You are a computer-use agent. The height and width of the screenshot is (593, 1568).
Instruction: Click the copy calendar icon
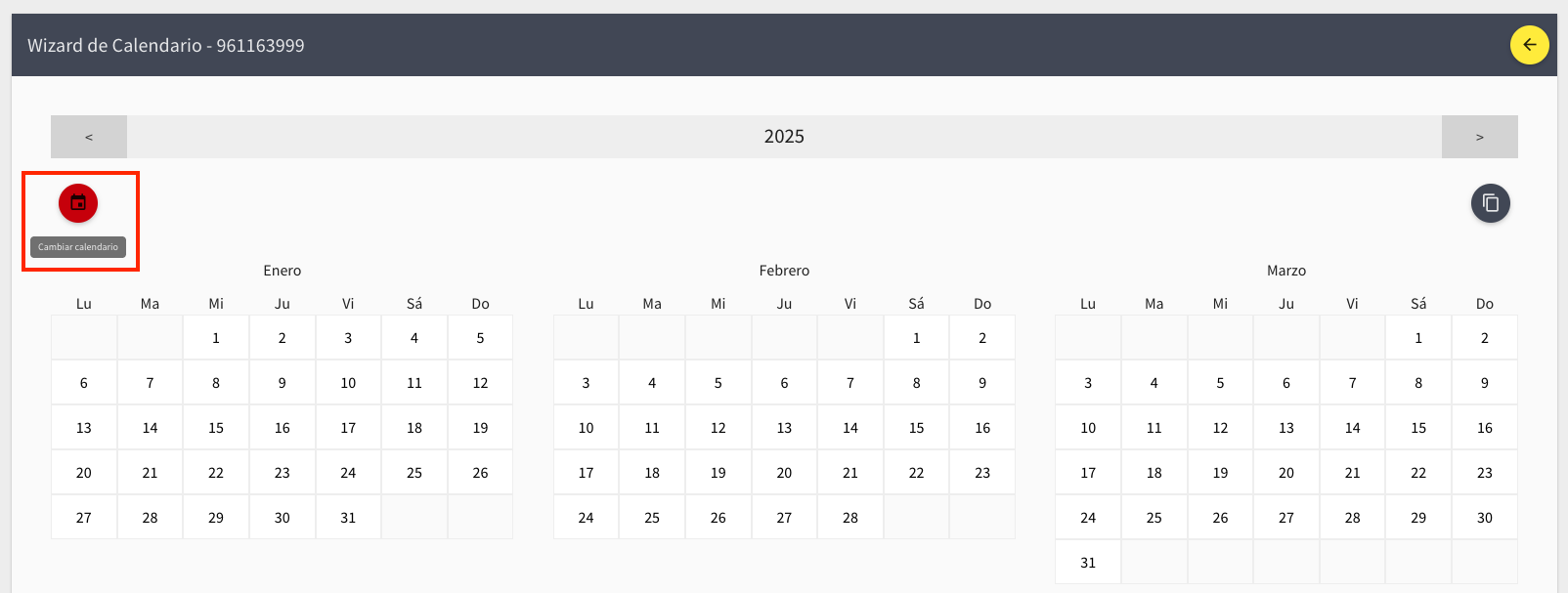(1491, 203)
